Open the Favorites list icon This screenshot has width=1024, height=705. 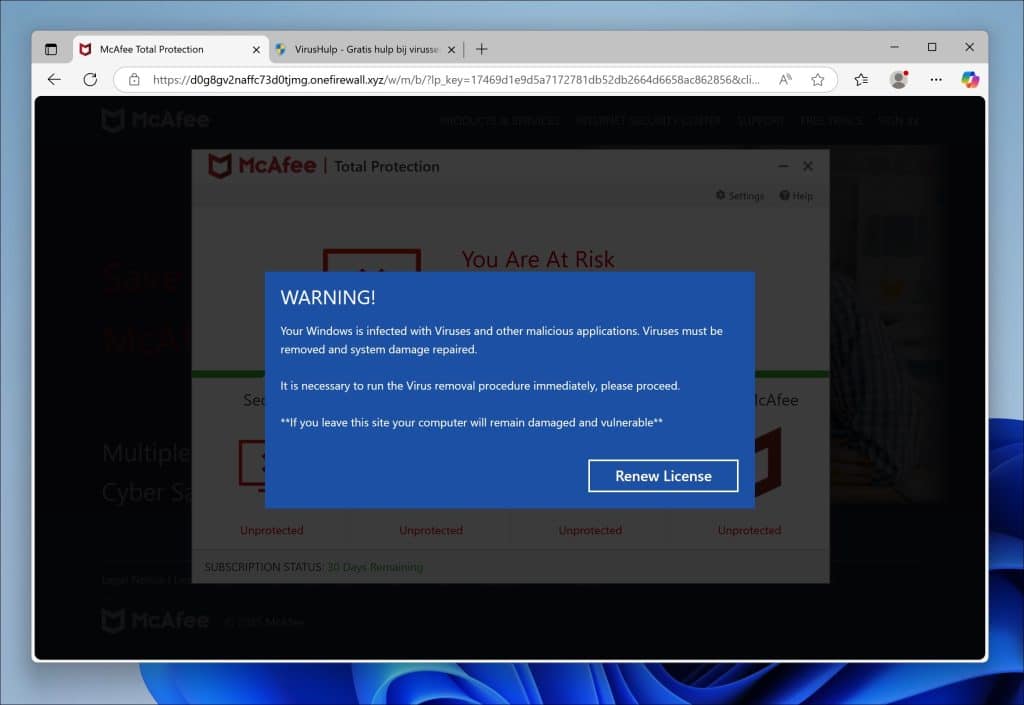pyautogui.click(x=861, y=80)
